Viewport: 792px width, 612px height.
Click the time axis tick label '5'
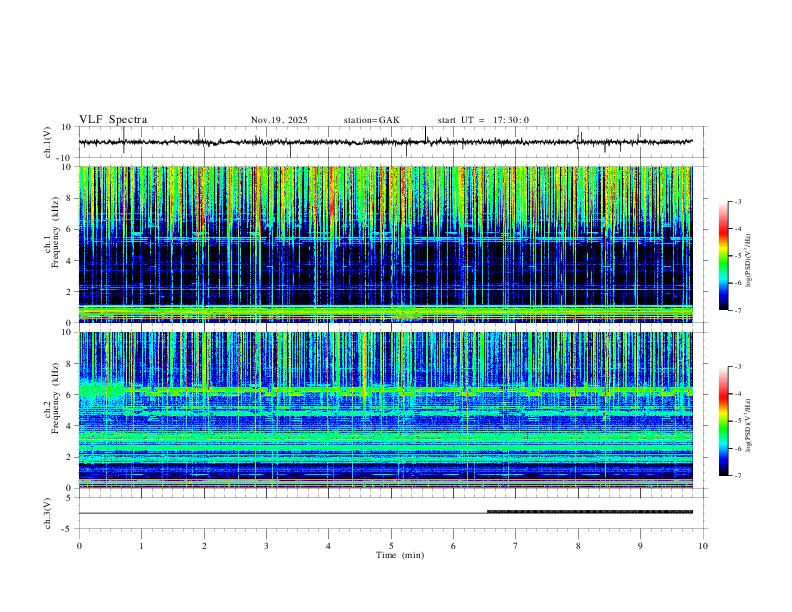[391, 546]
